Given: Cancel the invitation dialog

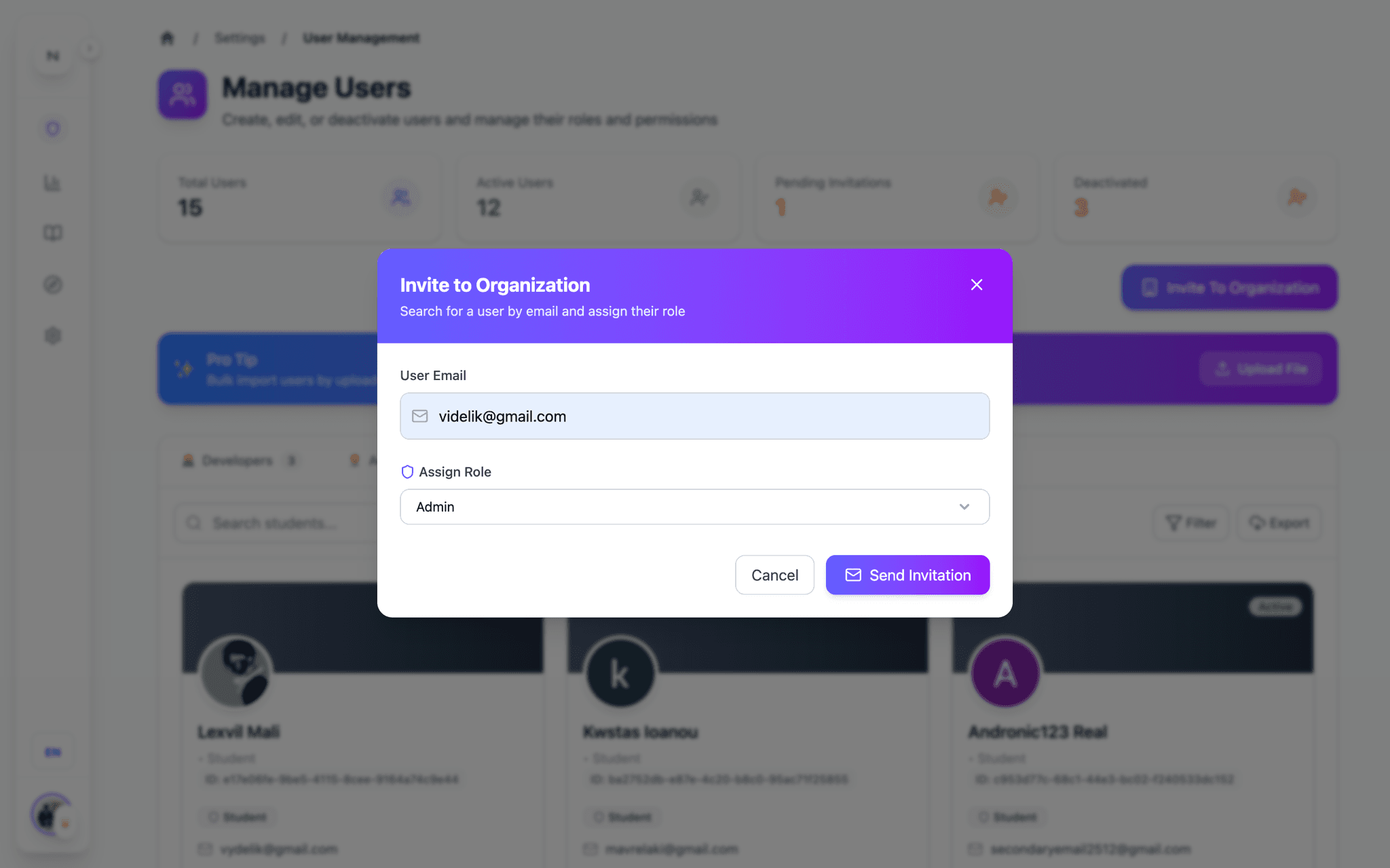Looking at the screenshot, I should 774,575.
